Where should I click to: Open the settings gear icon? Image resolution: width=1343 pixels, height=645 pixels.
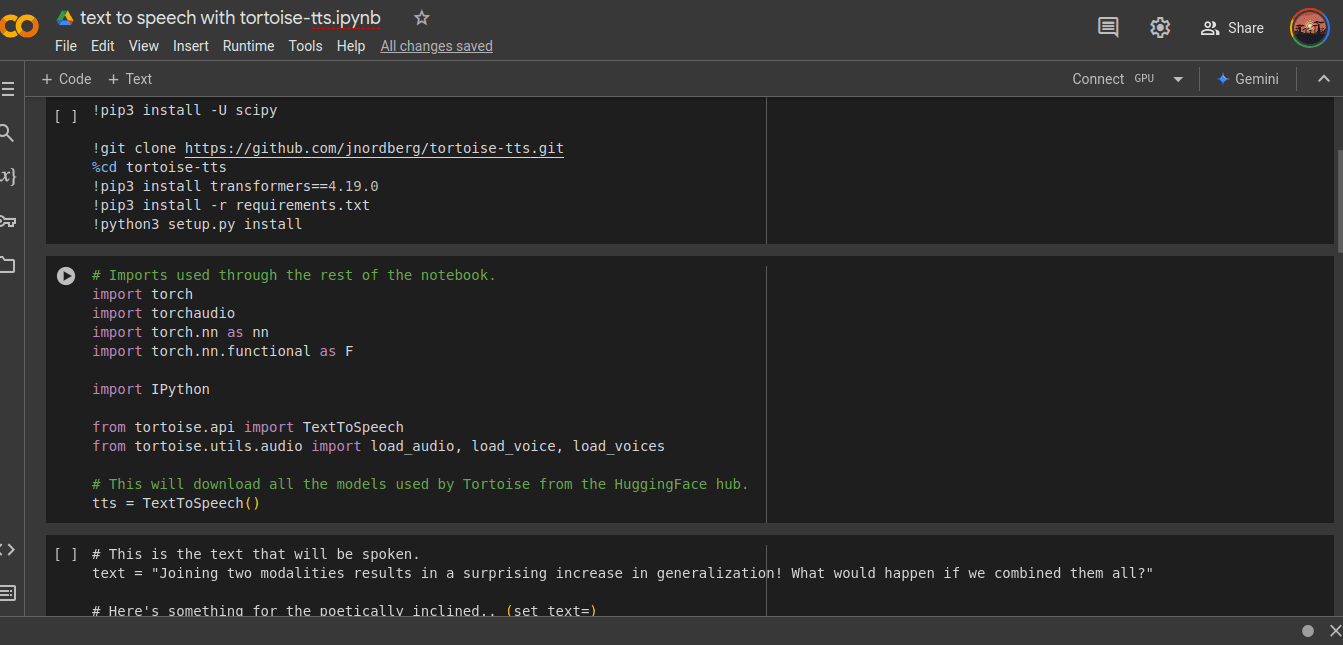1160,27
